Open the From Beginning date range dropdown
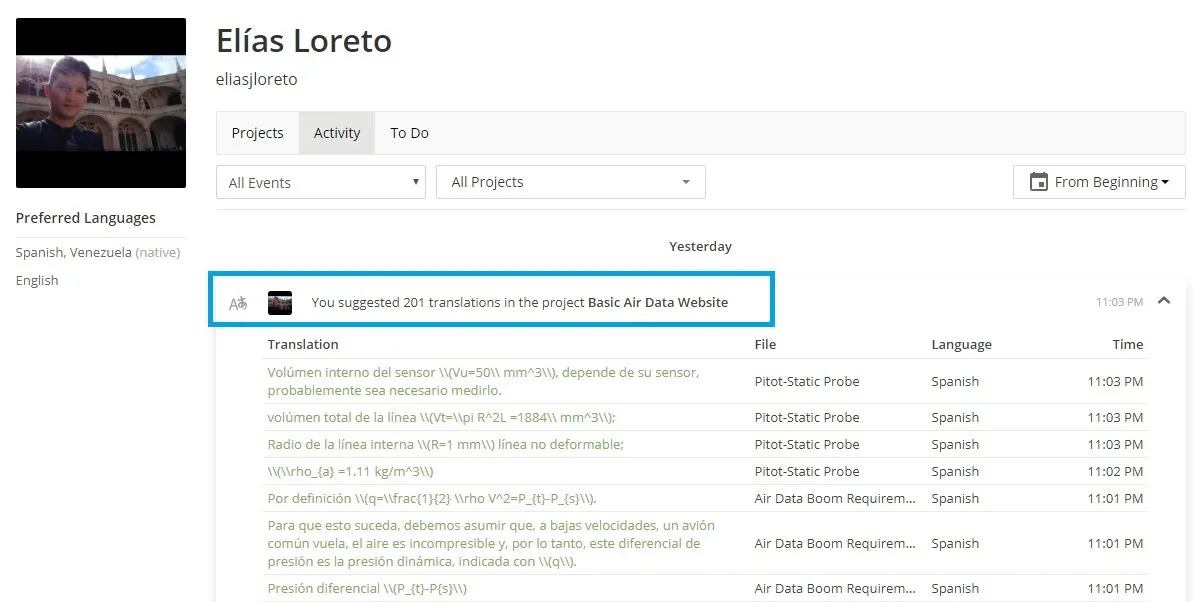1193x602 pixels. [1099, 182]
